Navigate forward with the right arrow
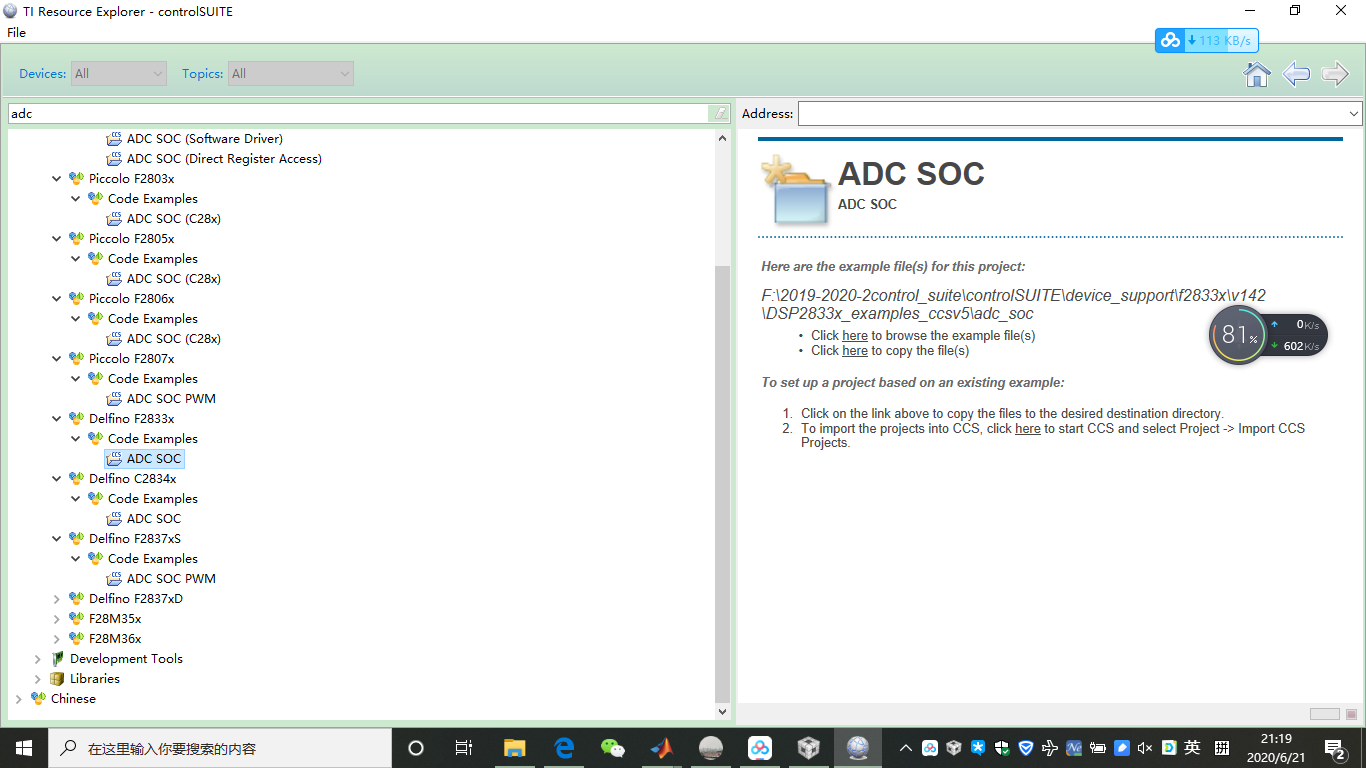The width and height of the screenshot is (1366, 768). (x=1335, y=74)
